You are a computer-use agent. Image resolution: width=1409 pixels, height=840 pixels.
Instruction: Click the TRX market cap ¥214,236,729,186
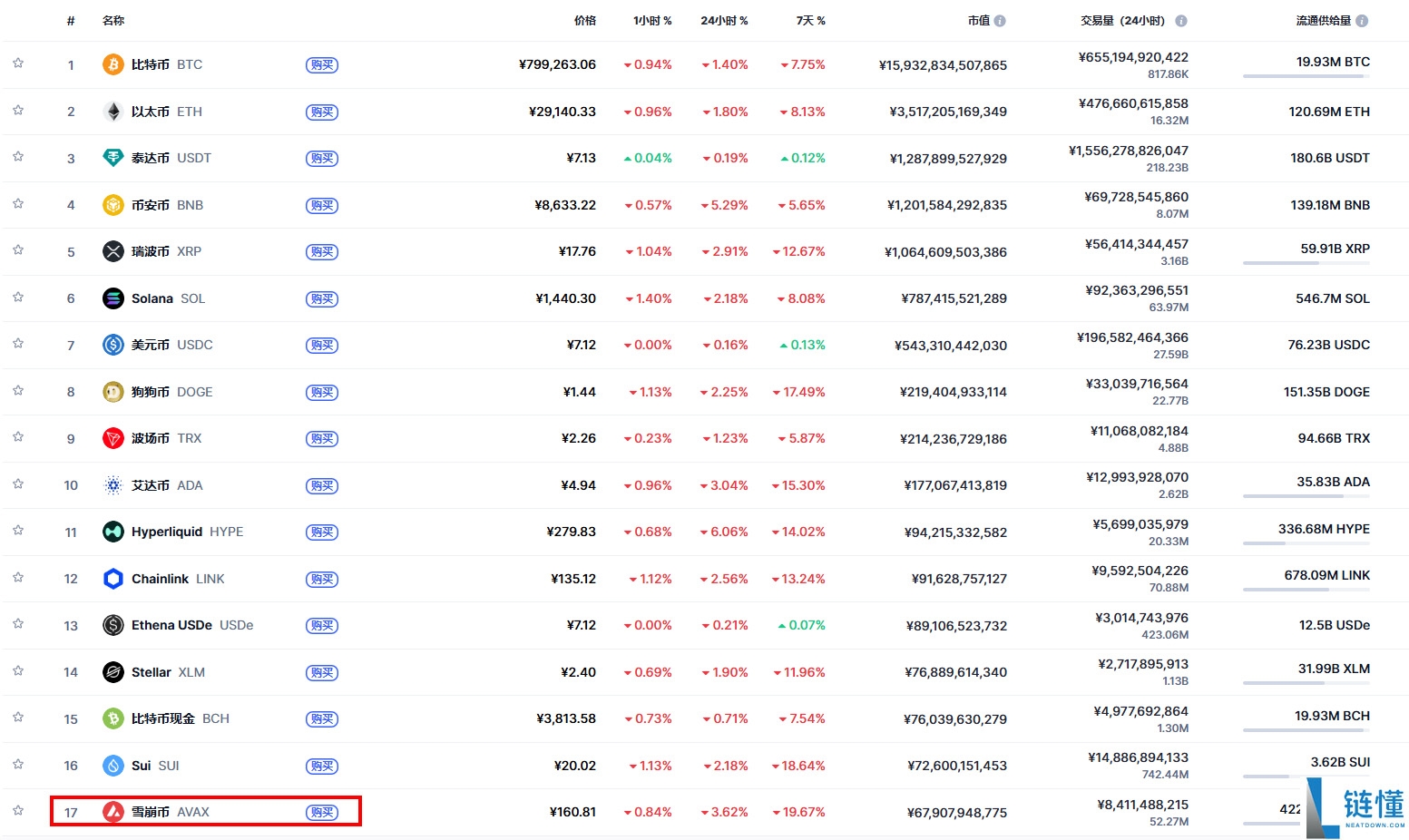(x=954, y=439)
